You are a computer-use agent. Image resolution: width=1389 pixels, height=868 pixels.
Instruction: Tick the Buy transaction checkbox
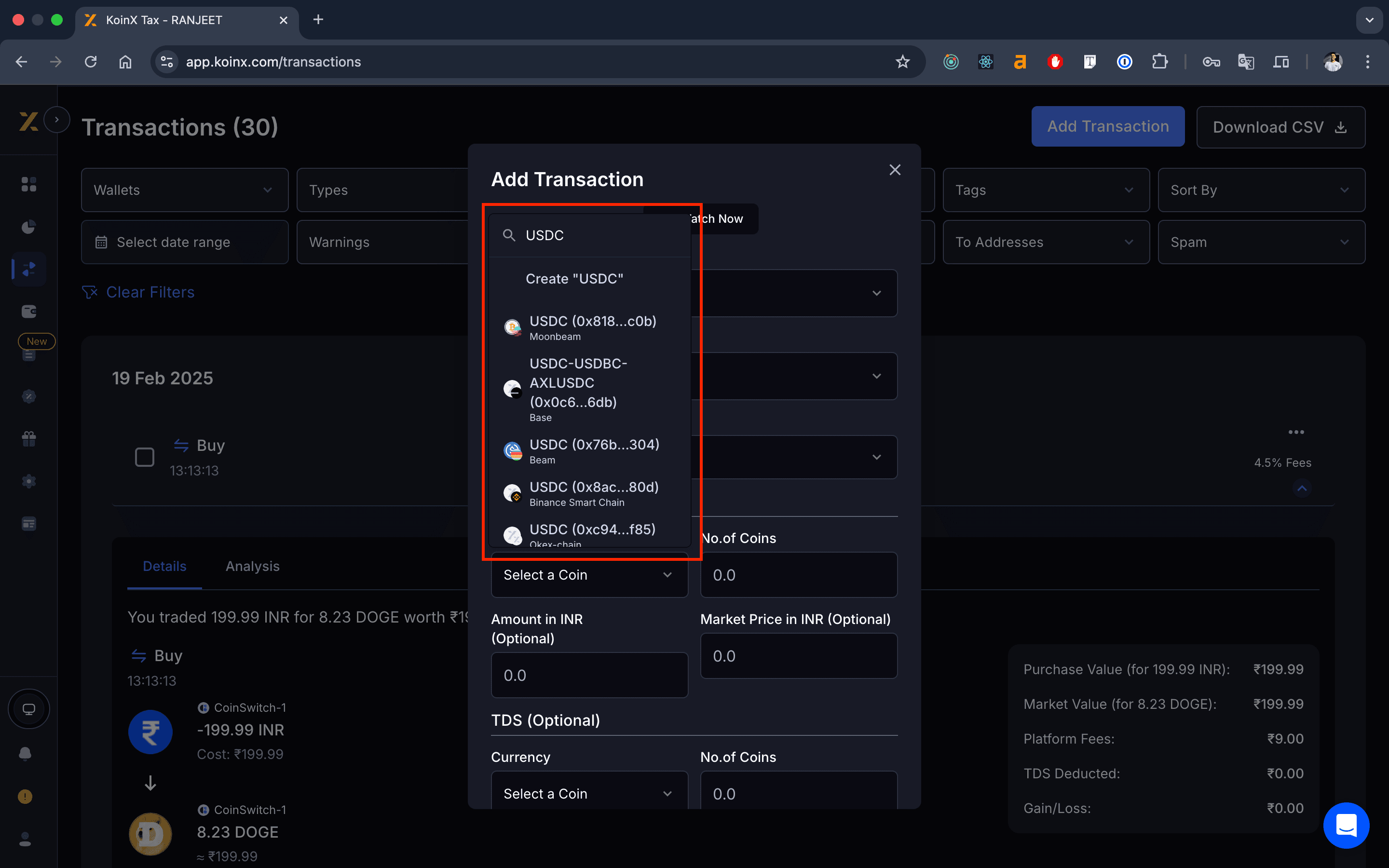(145, 457)
